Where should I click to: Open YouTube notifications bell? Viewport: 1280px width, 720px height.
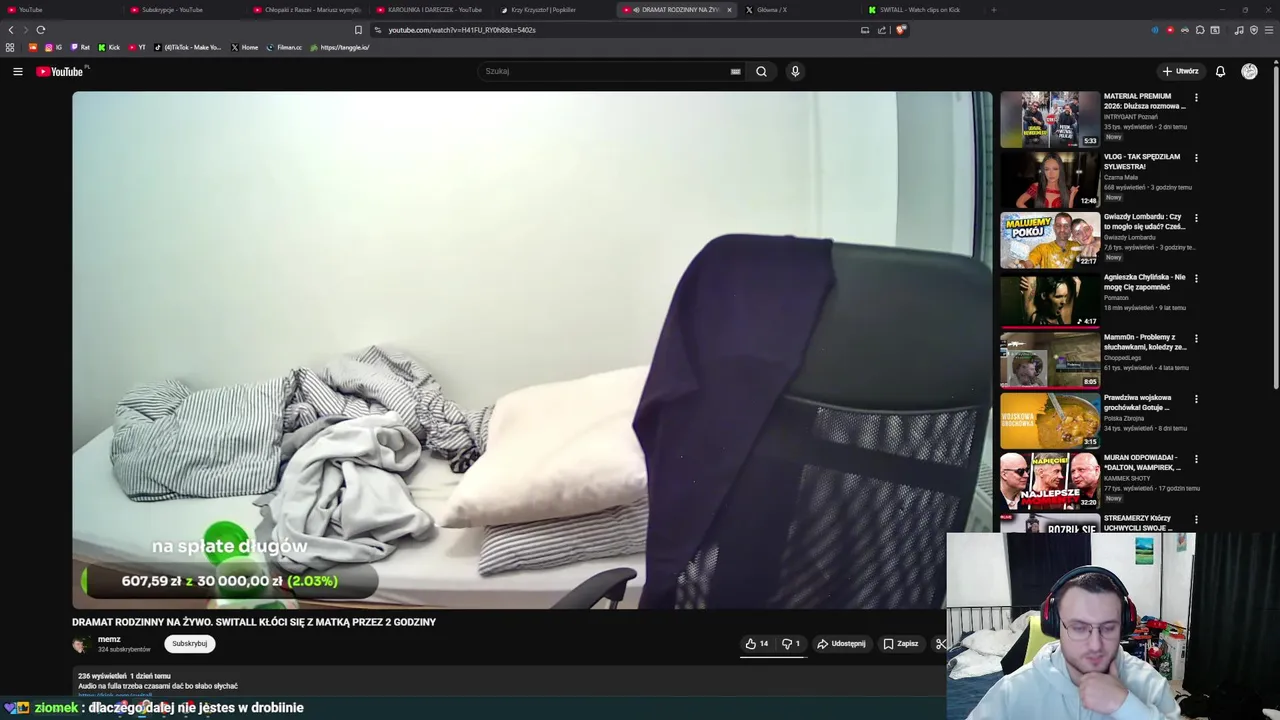pos(1220,71)
